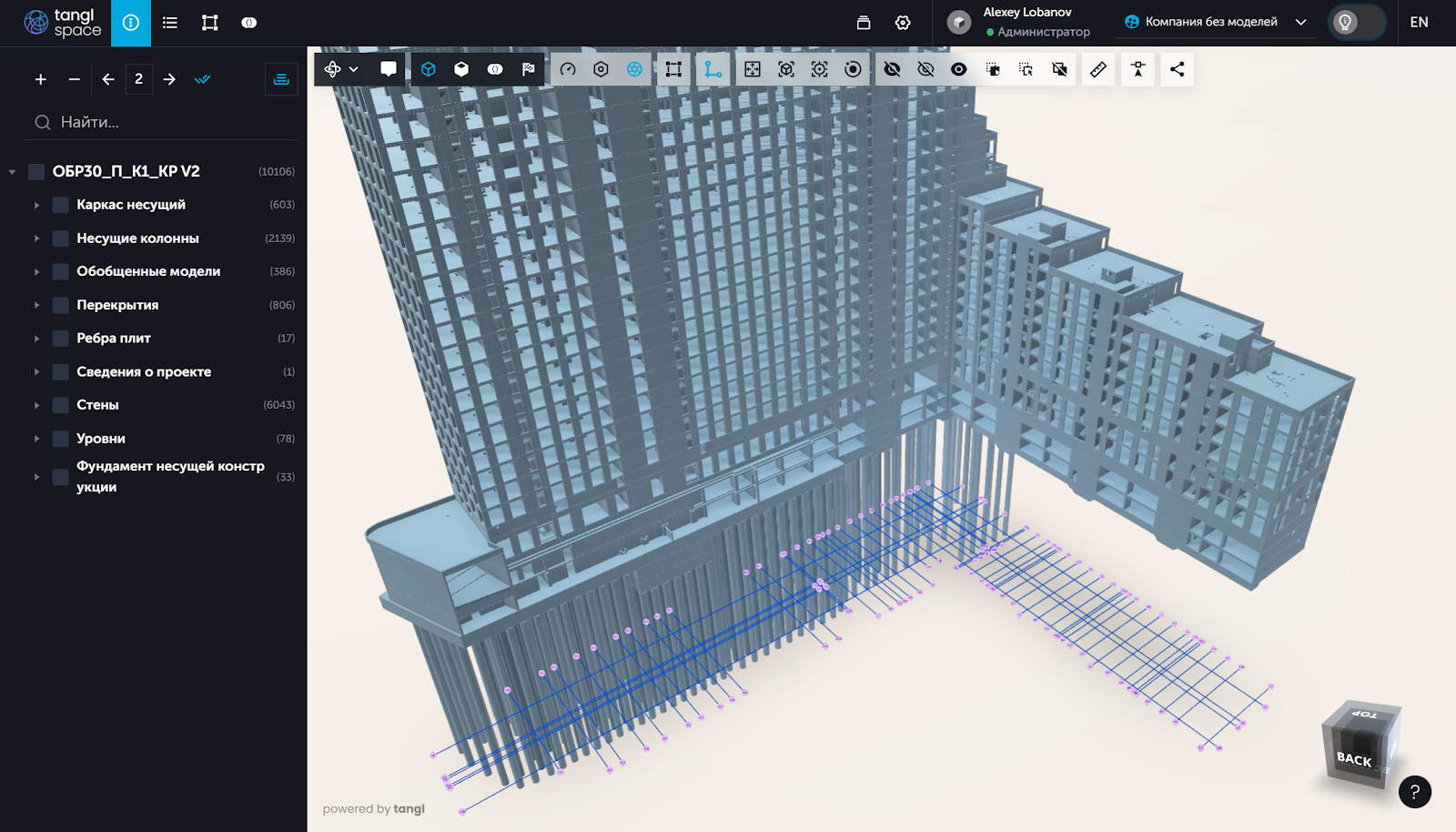This screenshot has width=1456, height=832.
Task: Open the share model icon
Action: 1177,69
